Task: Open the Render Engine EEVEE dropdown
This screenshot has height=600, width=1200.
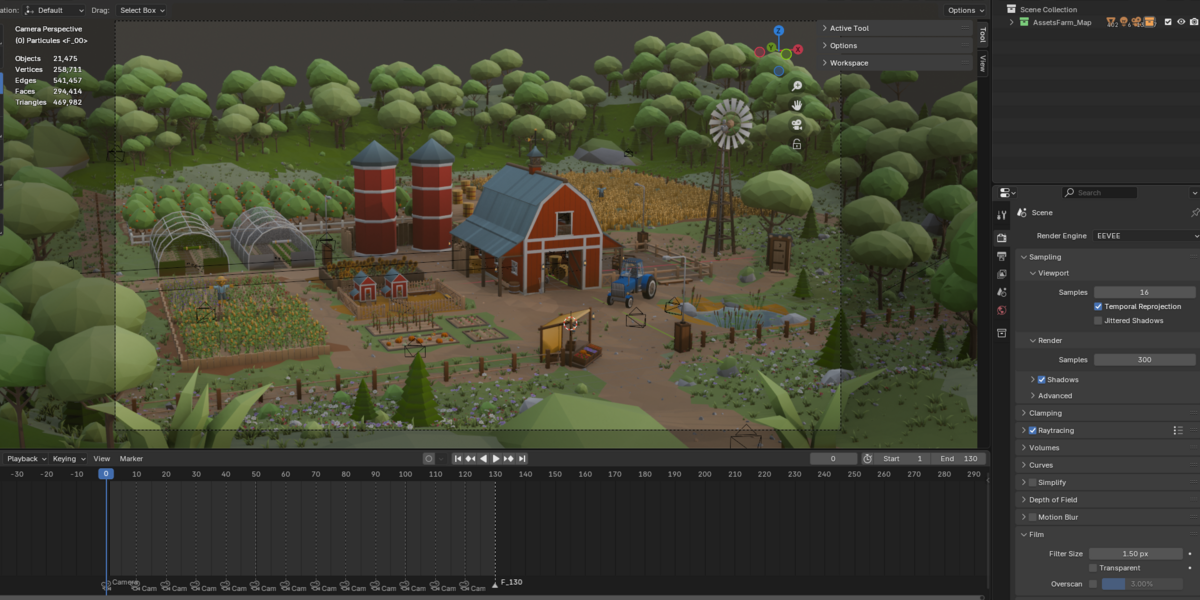Action: click(1146, 236)
